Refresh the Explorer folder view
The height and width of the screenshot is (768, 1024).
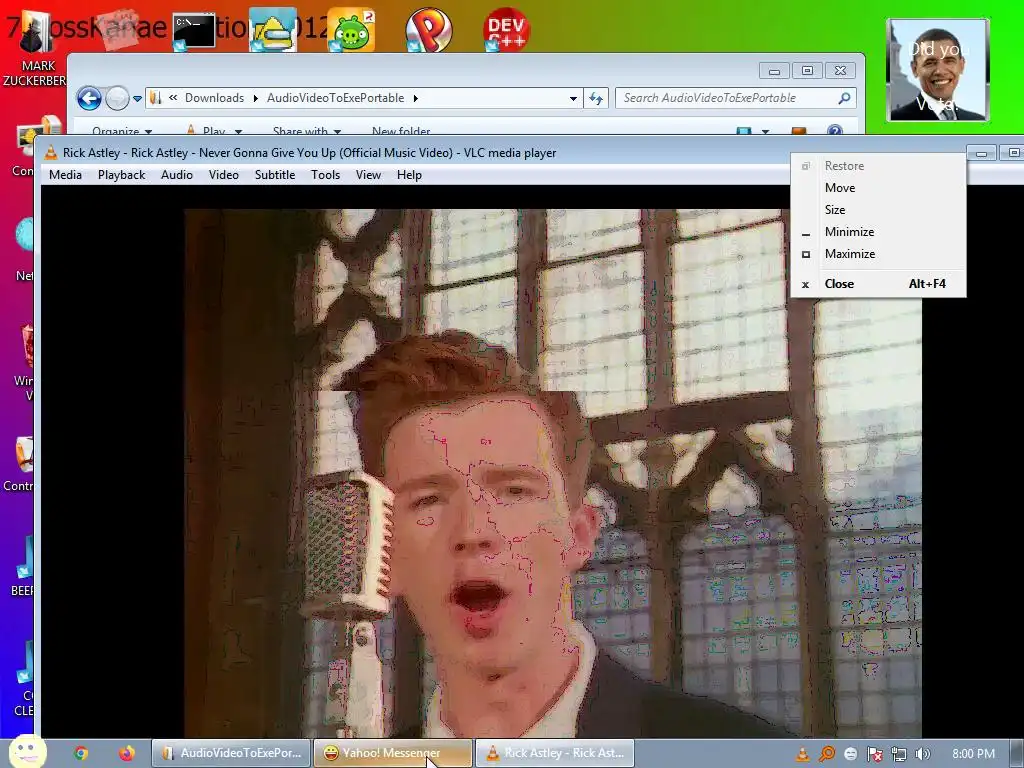click(x=596, y=99)
